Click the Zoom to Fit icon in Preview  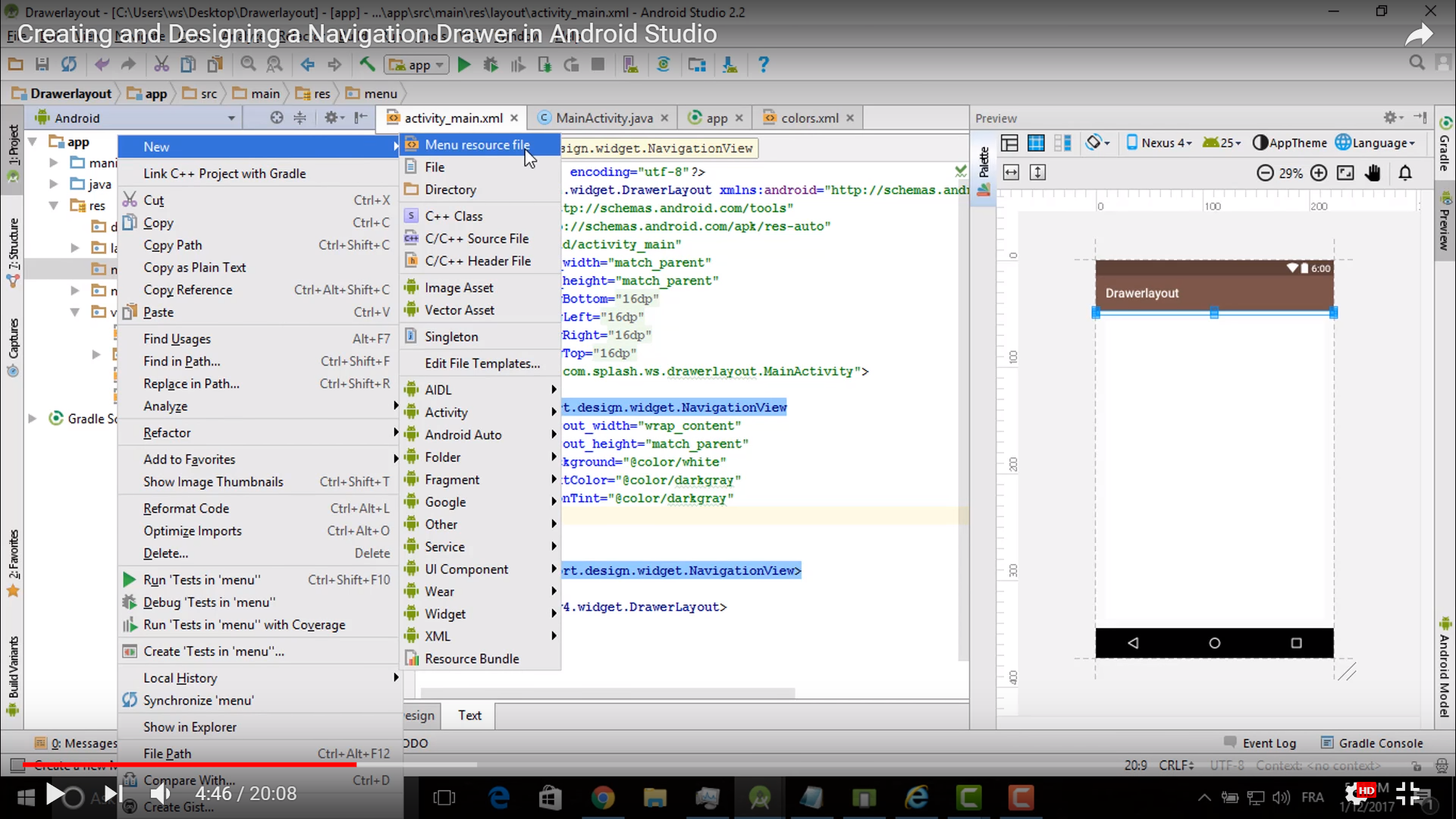click(x=1345, y=173)
